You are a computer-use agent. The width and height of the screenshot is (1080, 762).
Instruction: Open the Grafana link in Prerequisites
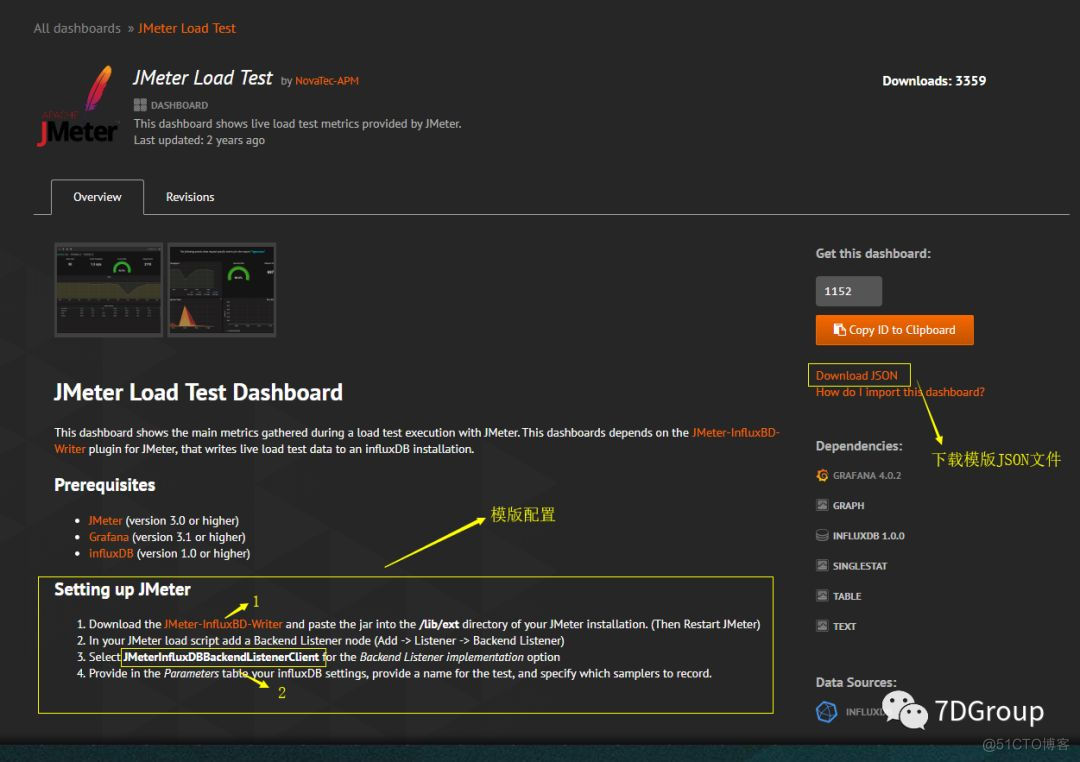click(109, 537)
